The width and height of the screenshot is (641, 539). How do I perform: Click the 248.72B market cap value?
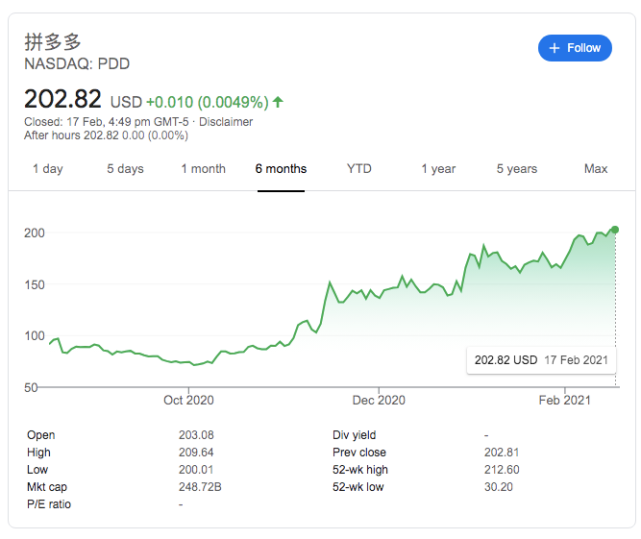pos(201,487)
